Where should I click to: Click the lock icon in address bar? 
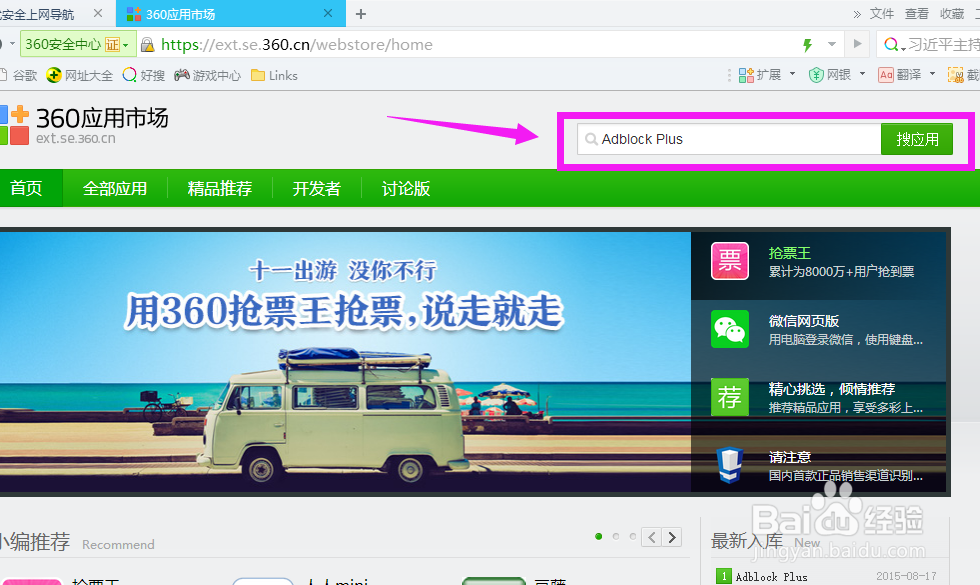click(x=148, y=44)
